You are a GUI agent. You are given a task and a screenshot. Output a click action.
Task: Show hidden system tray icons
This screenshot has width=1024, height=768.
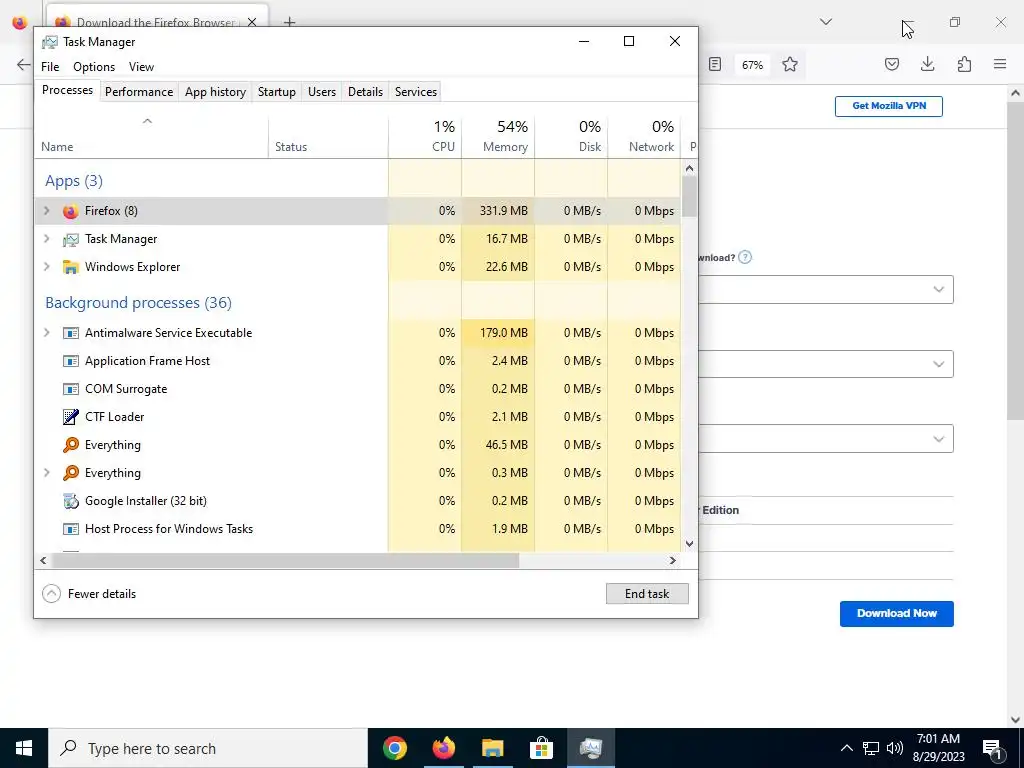[846, 748]
